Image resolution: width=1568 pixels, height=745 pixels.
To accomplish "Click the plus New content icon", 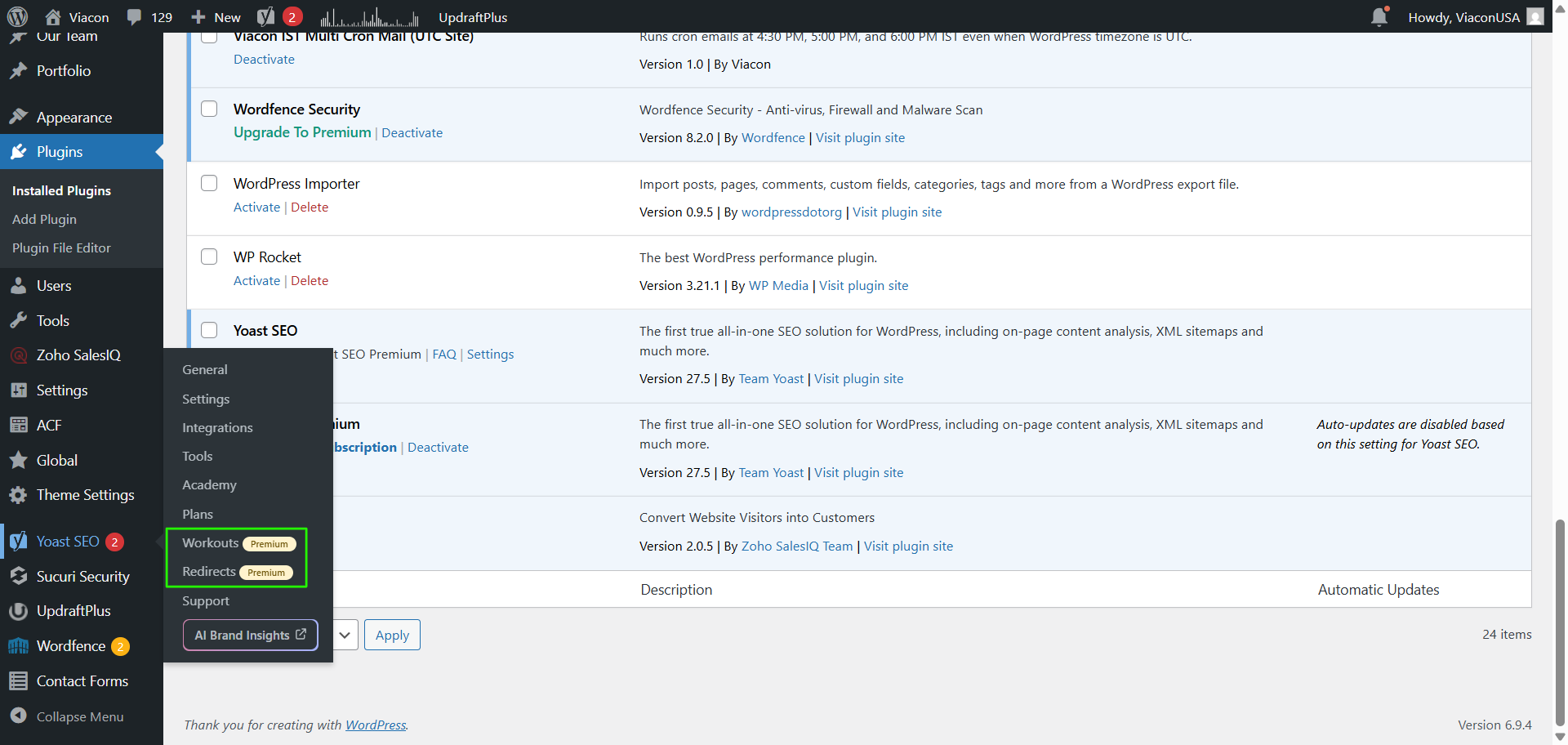I will point(198,16).
